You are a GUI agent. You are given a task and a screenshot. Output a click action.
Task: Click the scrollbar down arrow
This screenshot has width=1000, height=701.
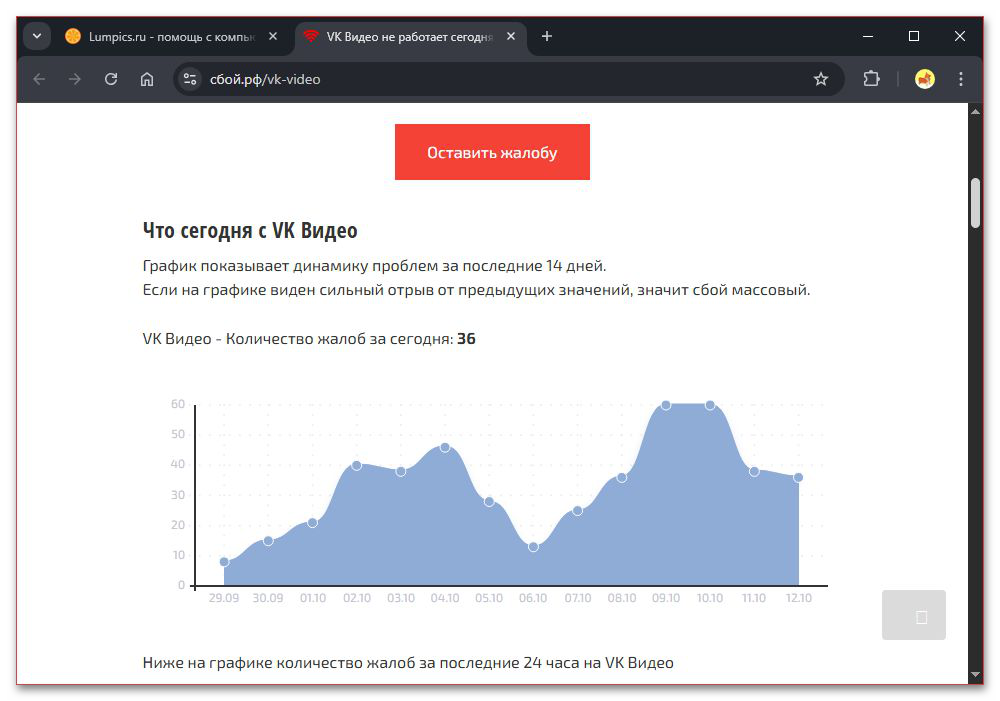(975, 674)
